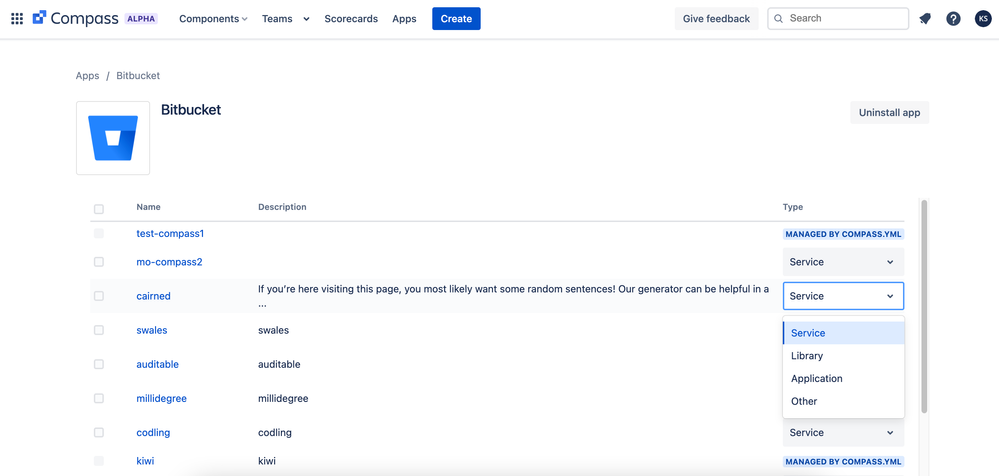Screen dimensions: 999x476
Task: Expand the Components menu
Action: tap(213, 18)
